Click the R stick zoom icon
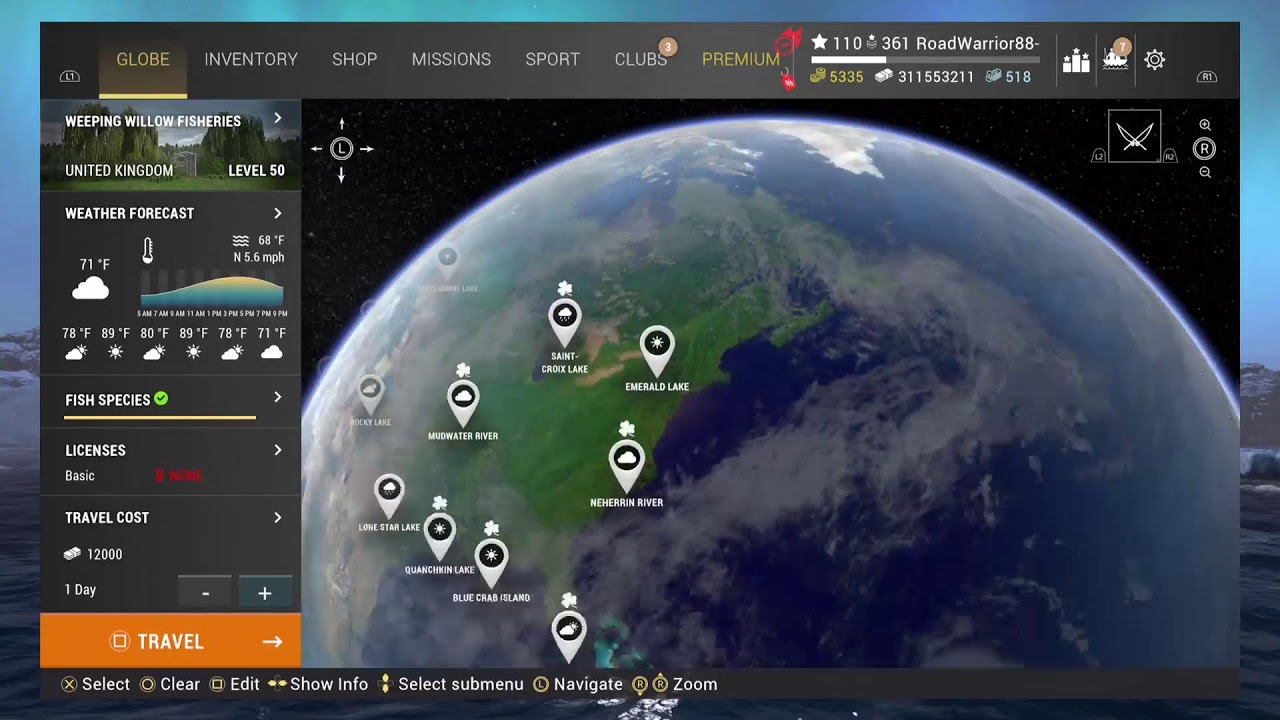 [1204, 149]
